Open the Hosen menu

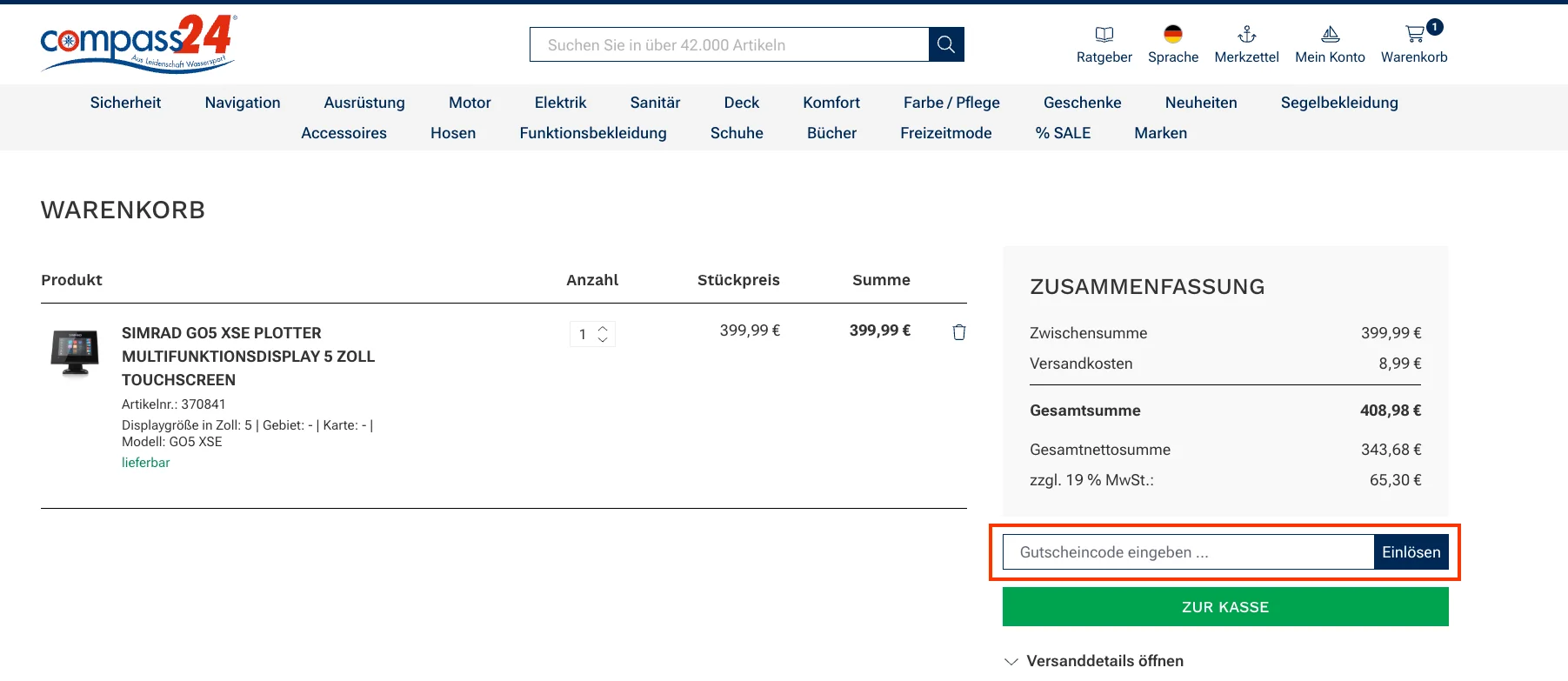point(453,133)
